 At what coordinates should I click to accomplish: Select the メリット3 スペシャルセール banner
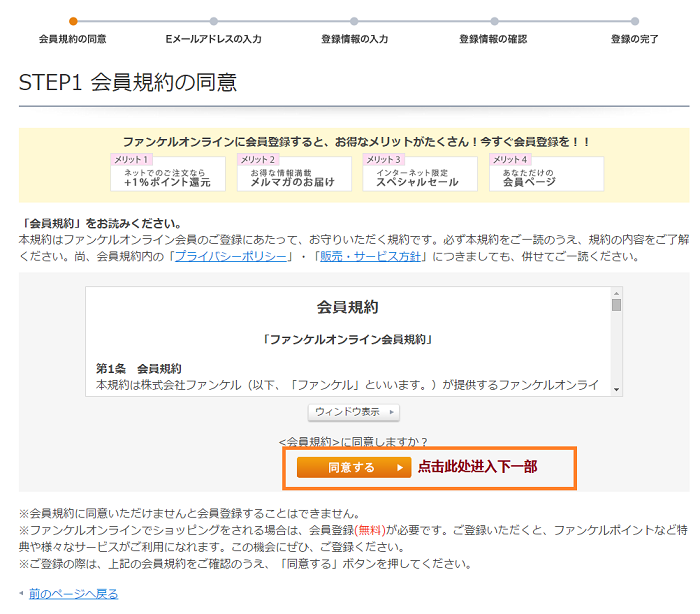[x=421, y=174]
